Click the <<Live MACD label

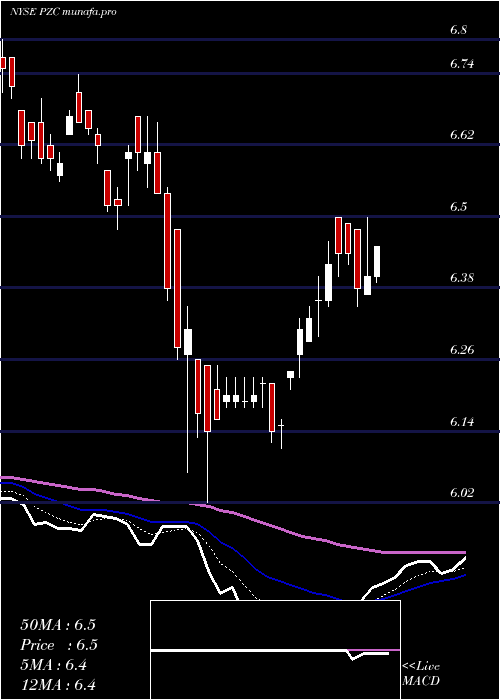tap(421, 674)
